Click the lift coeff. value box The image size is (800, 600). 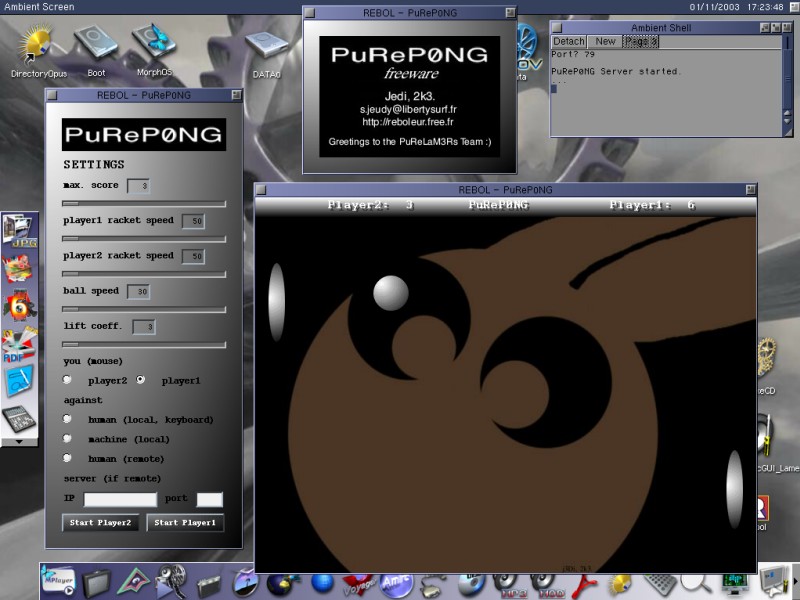click(144, 327)
